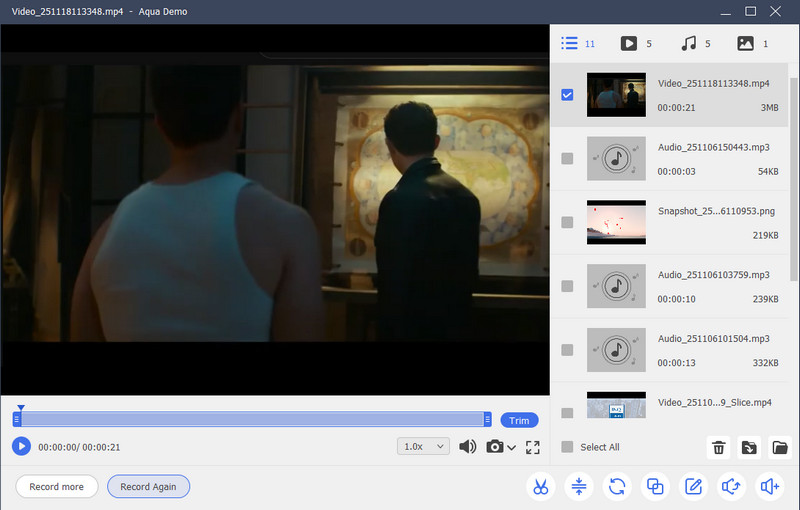The height and width of the screenshot is (510, 800).
Task: Click the blue playhead marker
Action: 20,407
